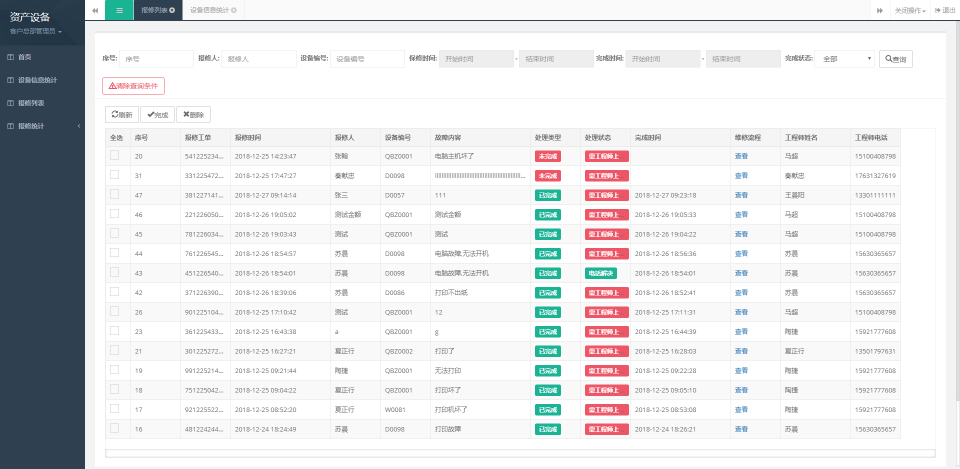Close the 报修列表 tab with its x icon
This screenshot has height=469, width=960.
(x=173, y=10)
